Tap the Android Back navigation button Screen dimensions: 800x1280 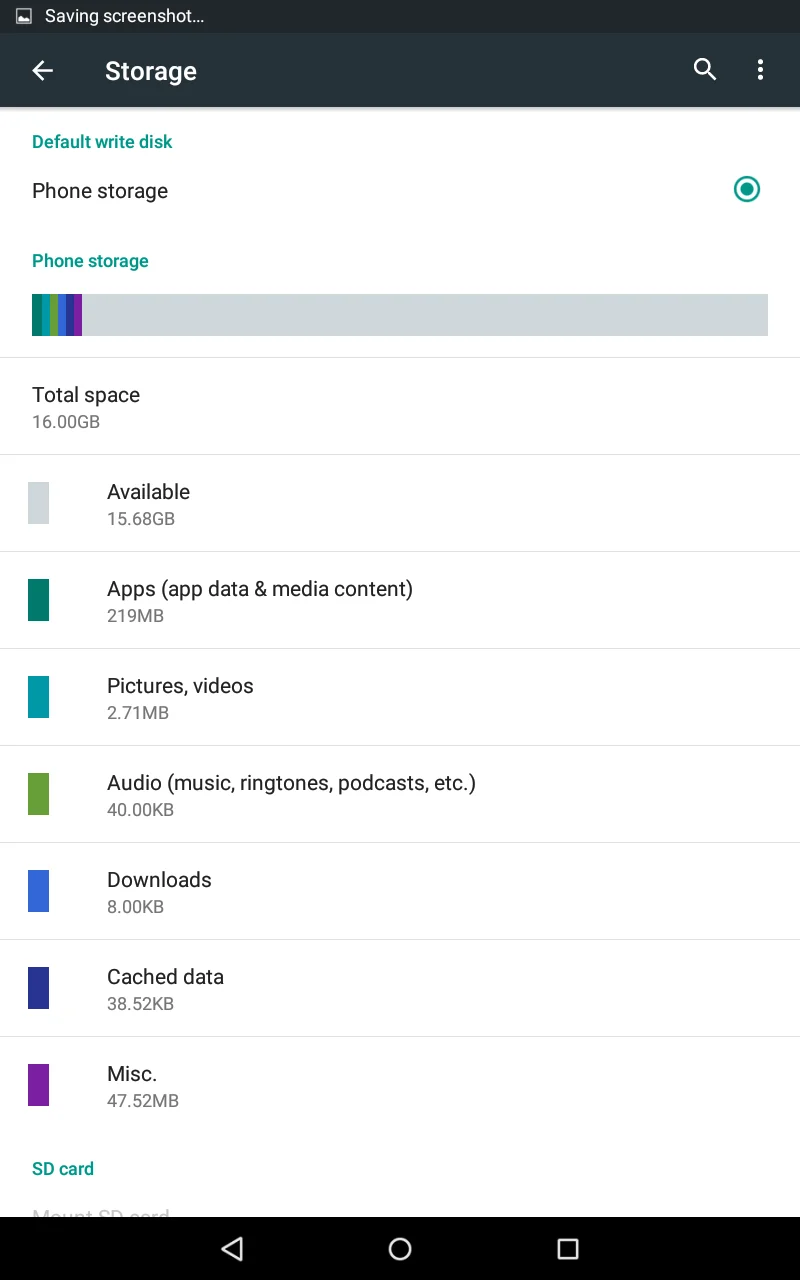click(x=232, y=1248)
